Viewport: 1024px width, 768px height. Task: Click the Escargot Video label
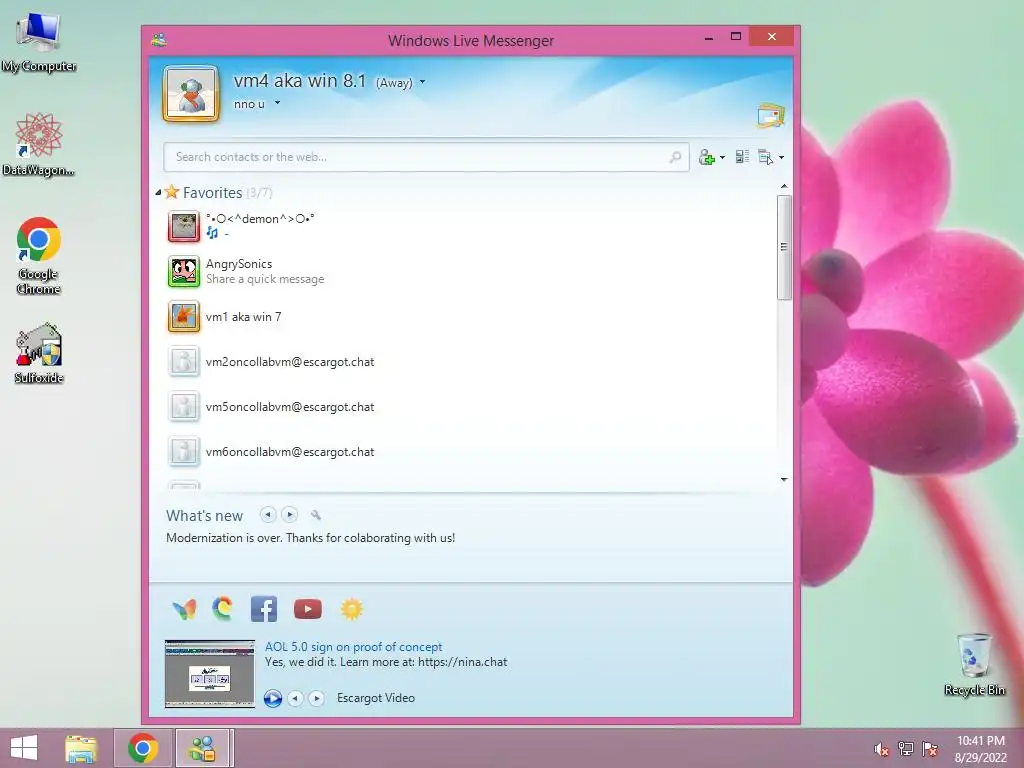coord(376,698)
